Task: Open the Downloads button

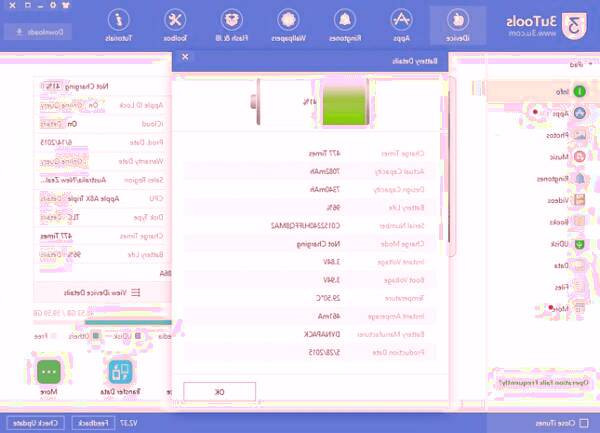Action: click(x=38, y=32)
